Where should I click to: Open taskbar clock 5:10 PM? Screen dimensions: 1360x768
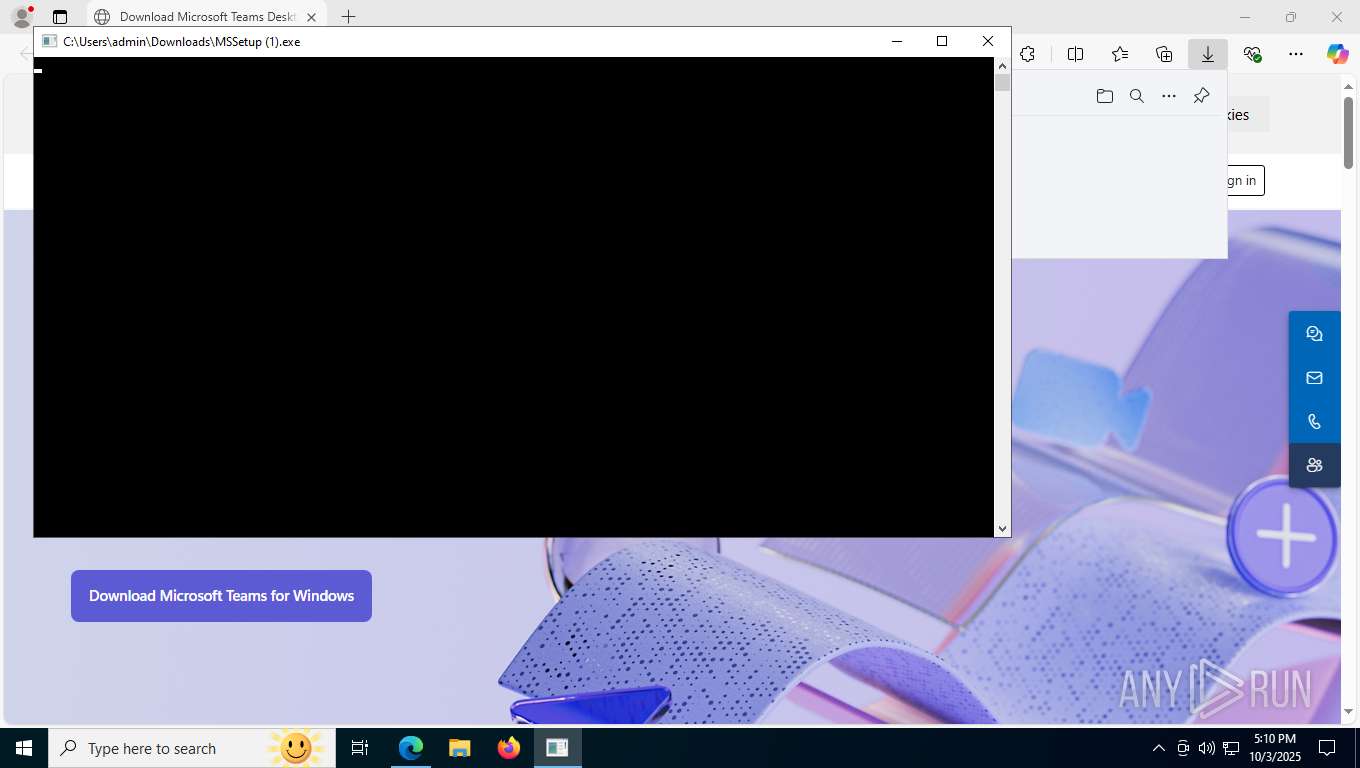(x=1274, y=748)
